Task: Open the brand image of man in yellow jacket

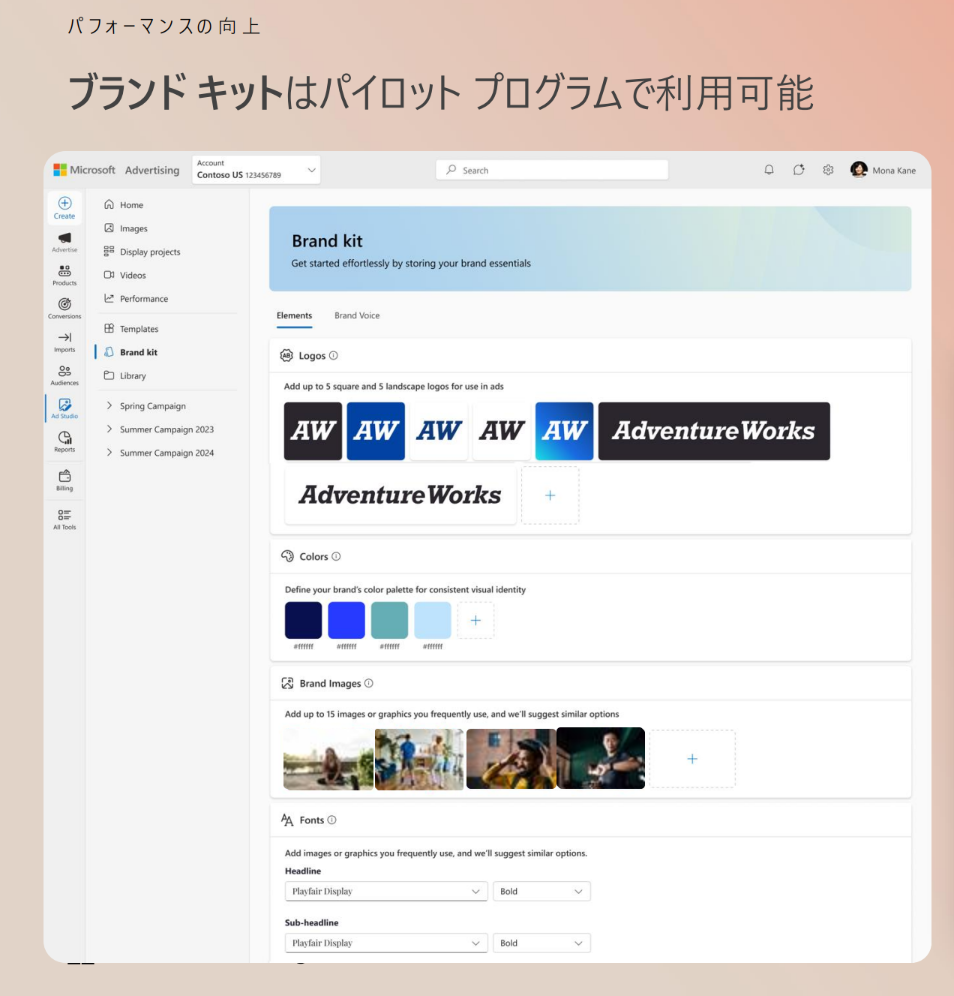Action: [x=511, y=758]
